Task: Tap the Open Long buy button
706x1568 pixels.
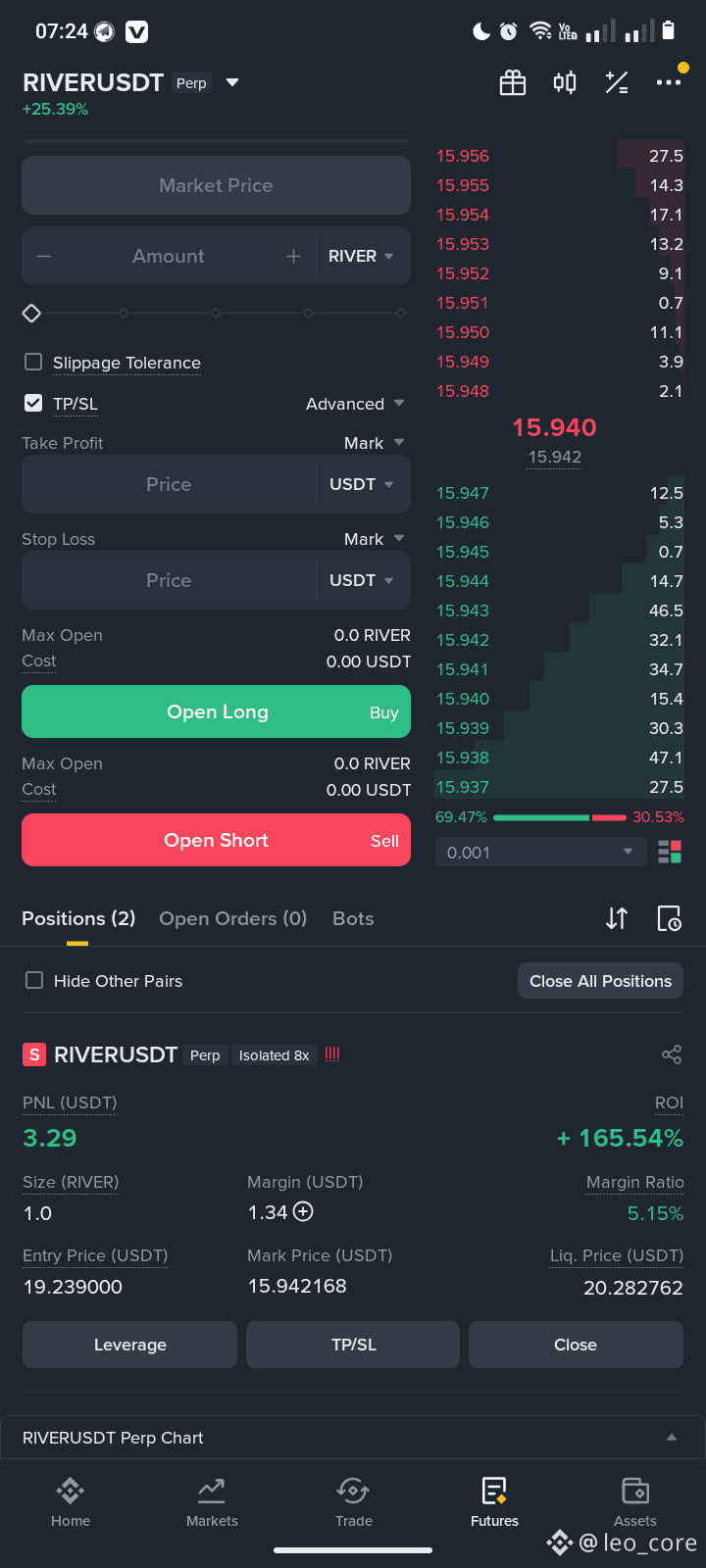Action: 217,711
